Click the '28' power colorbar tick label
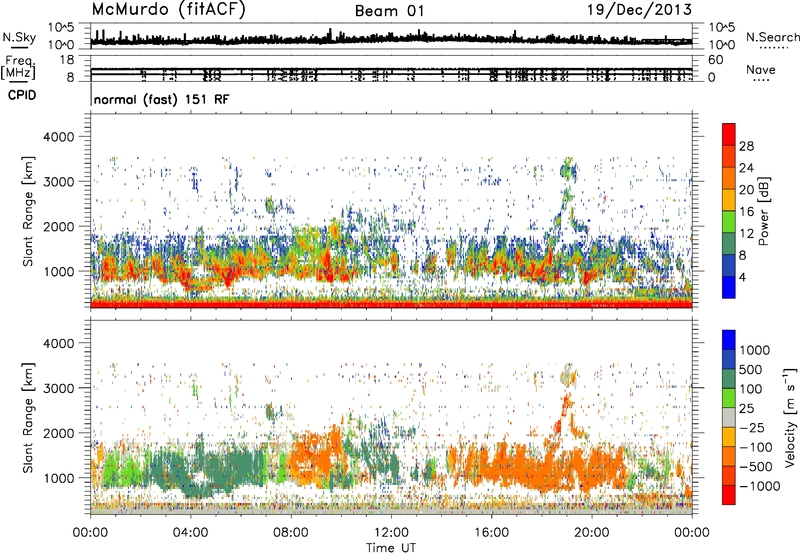 (x=746, y=146)
